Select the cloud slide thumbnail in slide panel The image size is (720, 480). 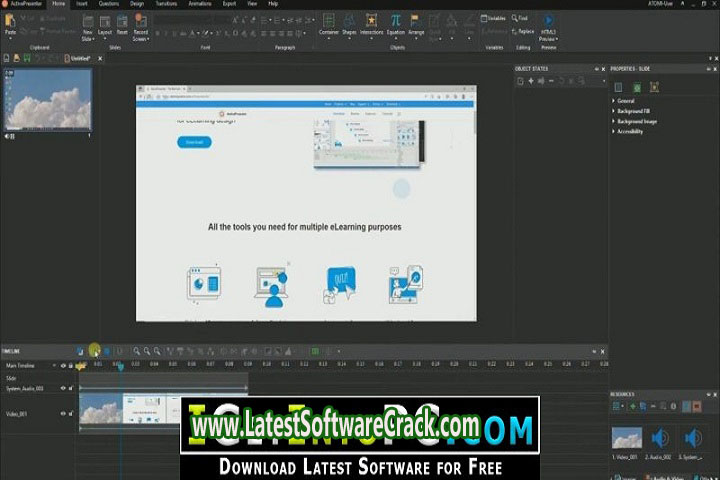[x=47, y=100]
